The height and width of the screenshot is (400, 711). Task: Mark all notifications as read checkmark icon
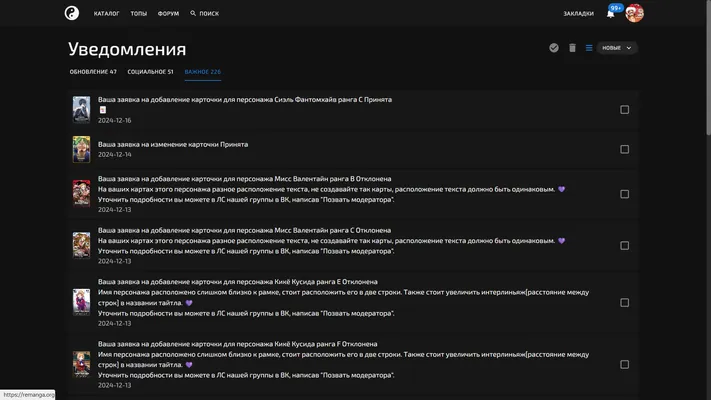tap(554, 48)
